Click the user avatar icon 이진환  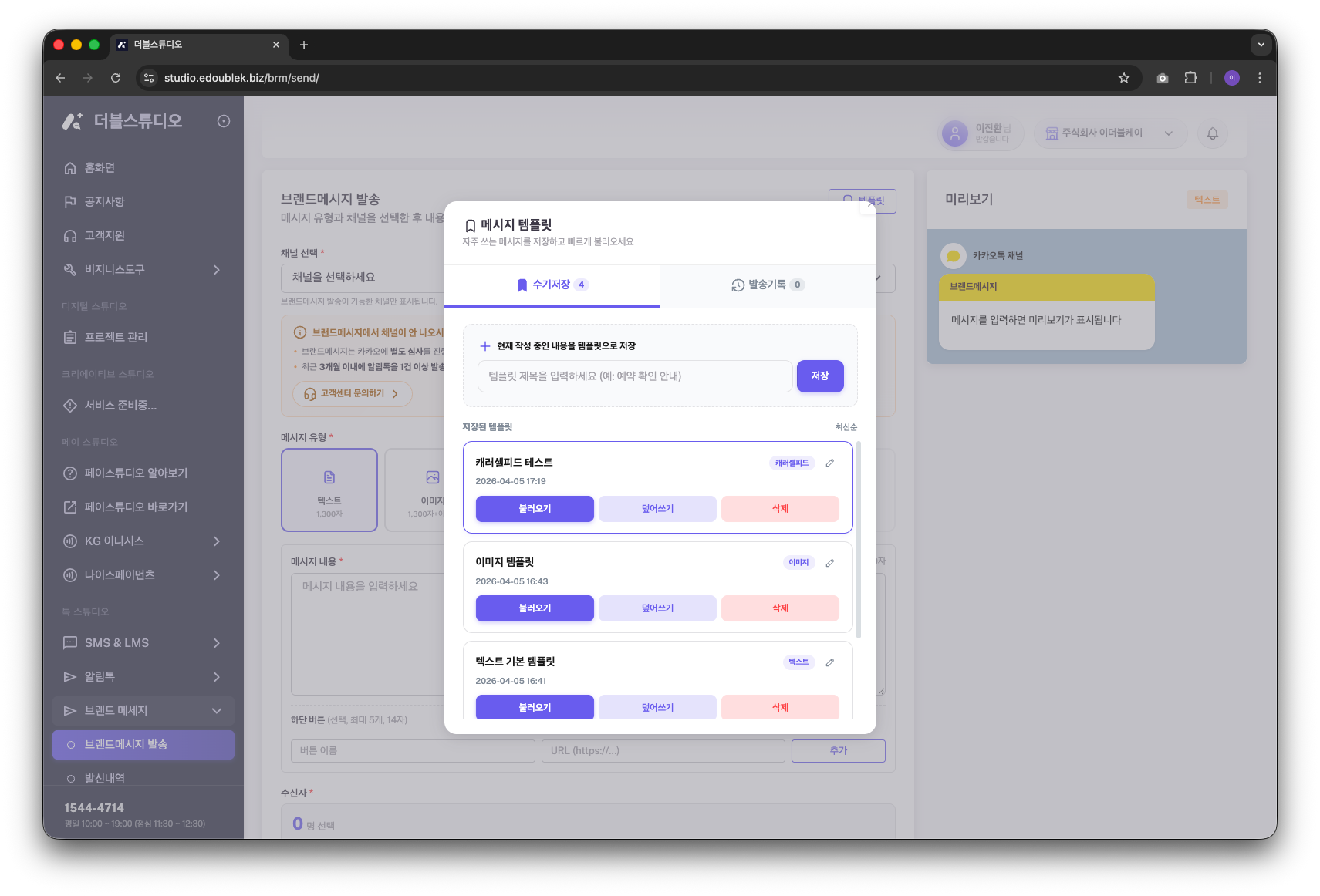click(x=955, y=133)
